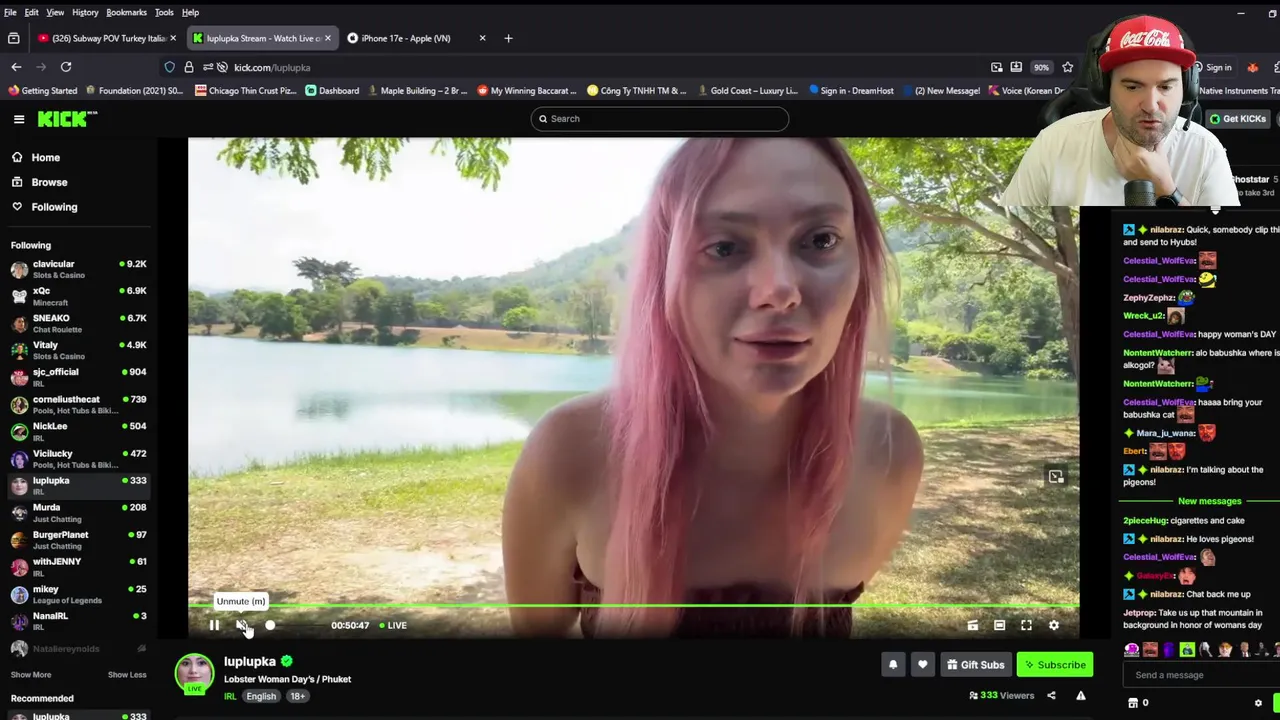Open Sign in - DreamHost bookmark
Image resolution: width=1280 pixels, height=720 pixels.
coord(850,90)
